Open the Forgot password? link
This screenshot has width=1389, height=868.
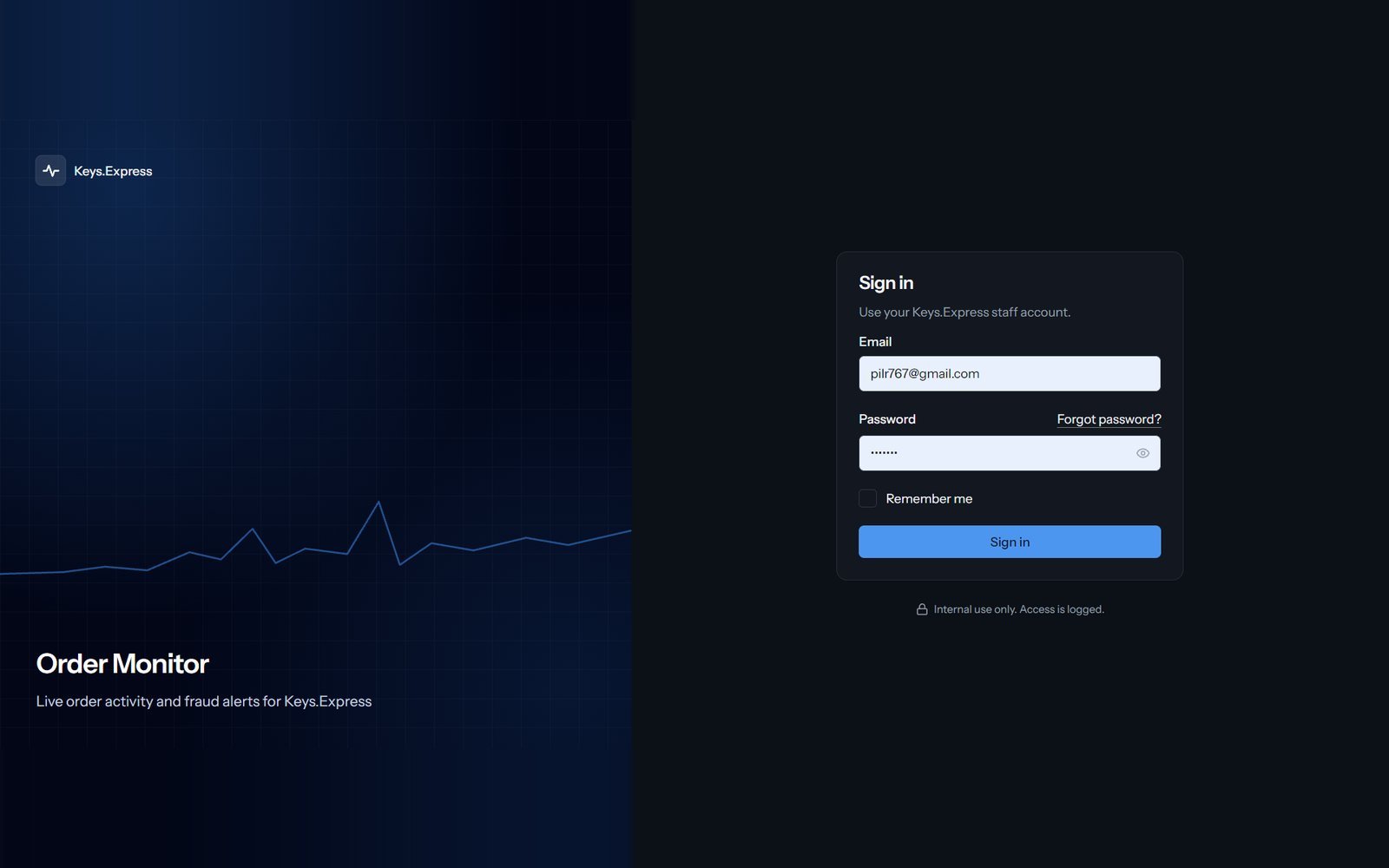[1109, 419]
